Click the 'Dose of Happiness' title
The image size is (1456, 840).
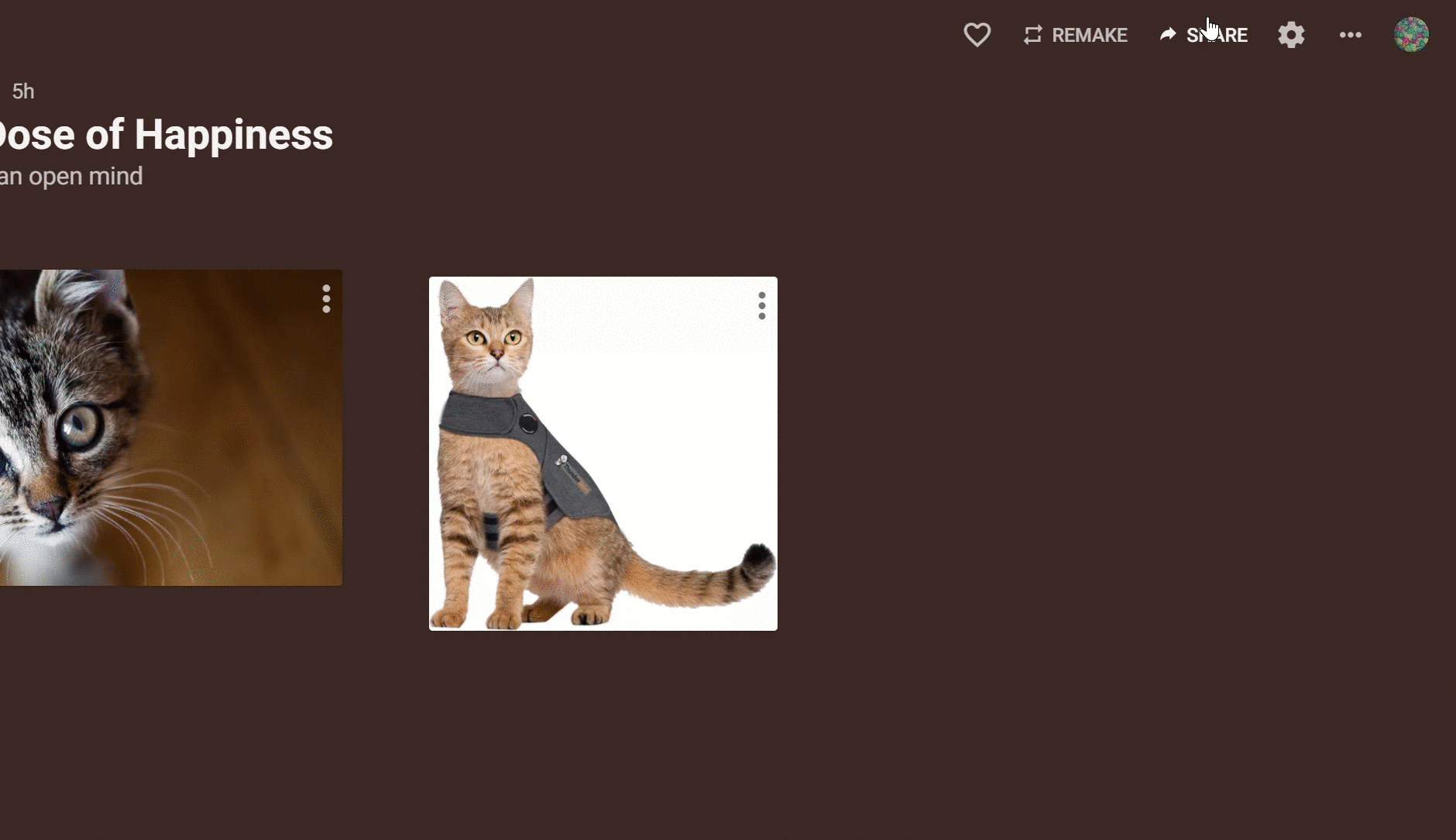[x=166, y=135]
